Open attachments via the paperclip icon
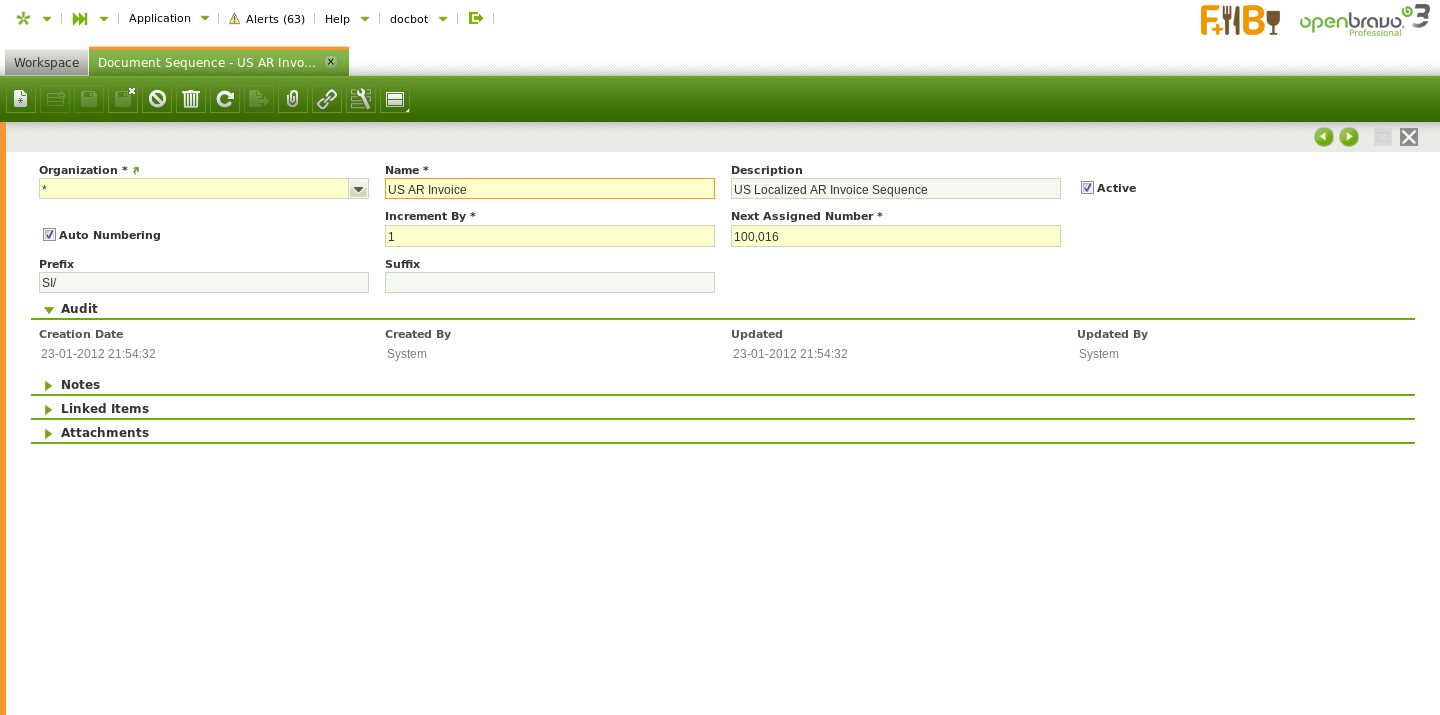Screen dimensions: 1440x715 pyautogui.click(x=293, y=99)
